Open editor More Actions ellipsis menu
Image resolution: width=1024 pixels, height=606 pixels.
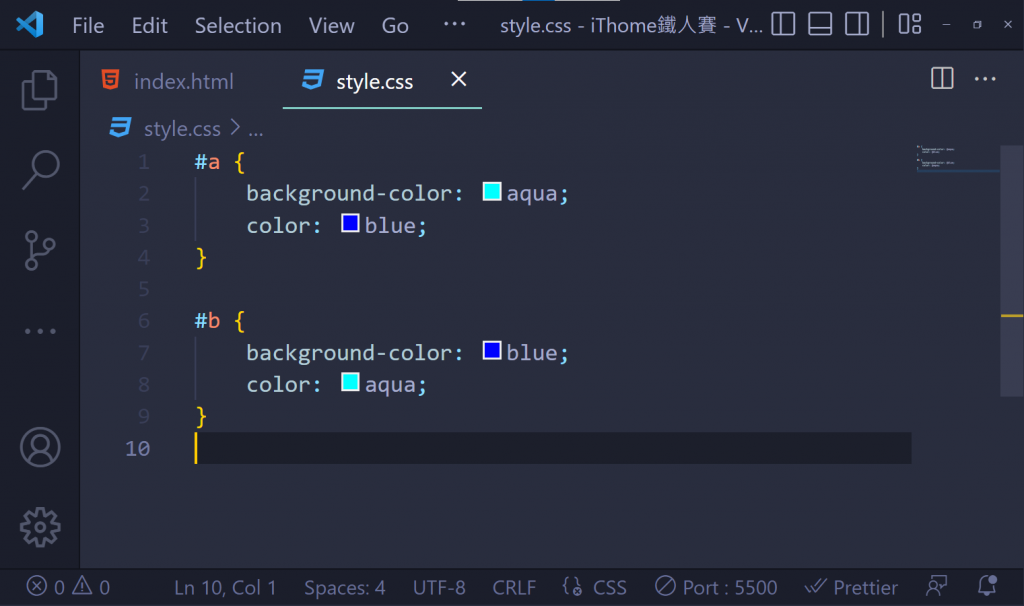click(x=985, y=79)
